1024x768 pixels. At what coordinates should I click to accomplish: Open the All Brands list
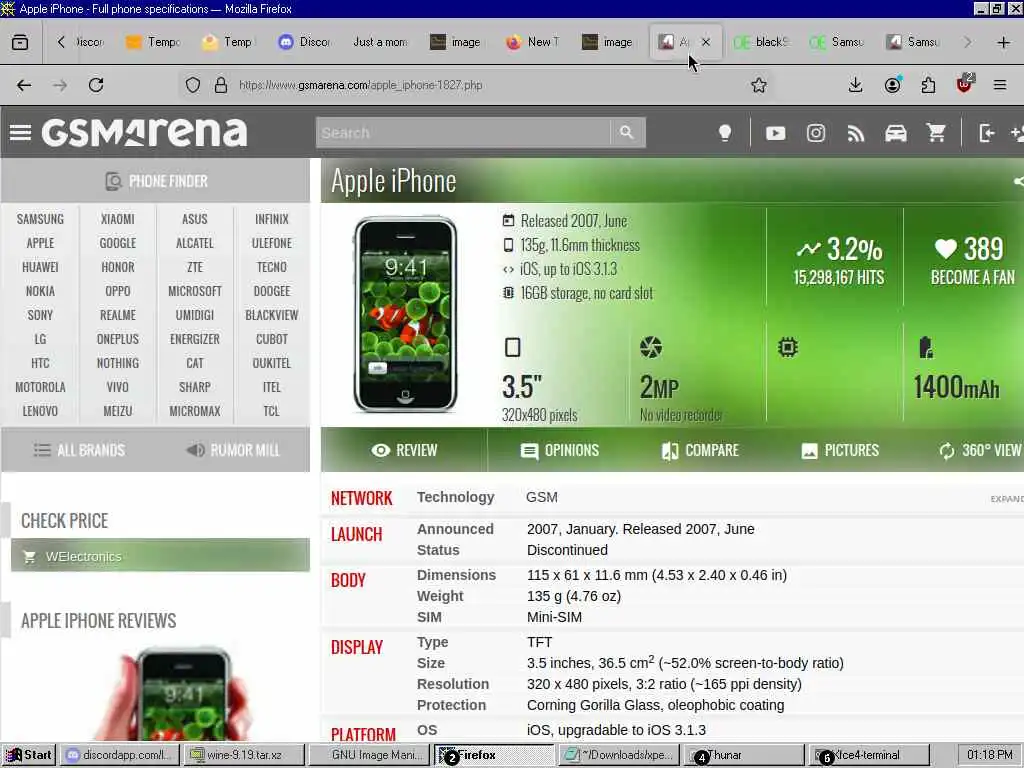tap(79, 450)
